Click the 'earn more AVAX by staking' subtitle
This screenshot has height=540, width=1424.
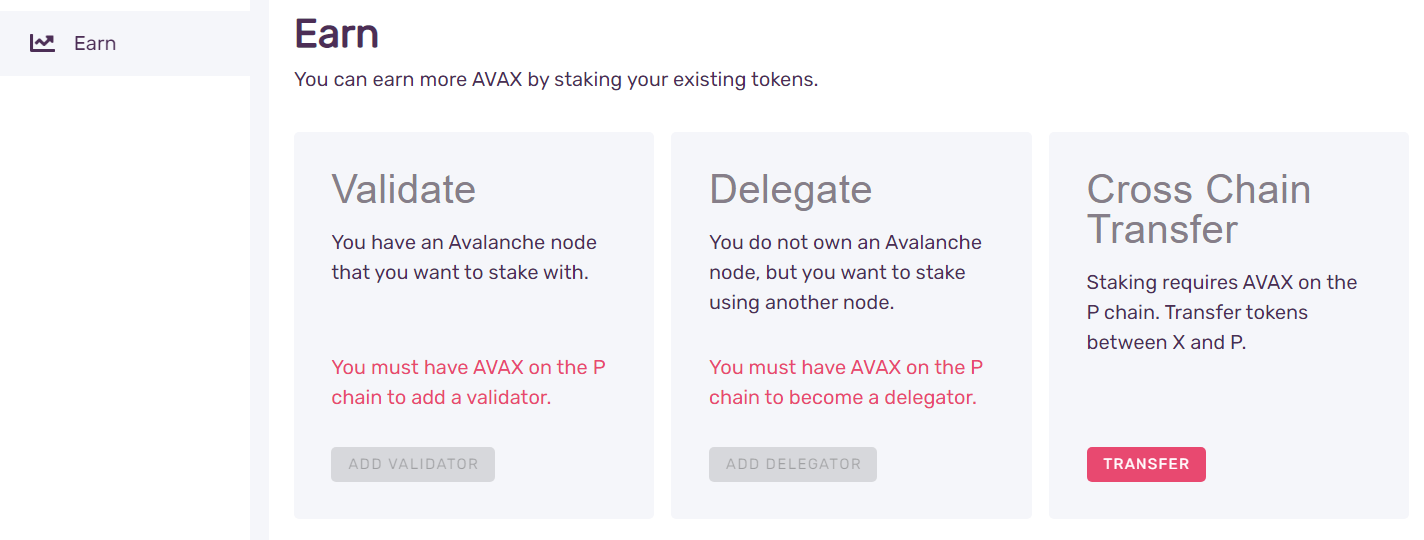[x=556, y=80]
